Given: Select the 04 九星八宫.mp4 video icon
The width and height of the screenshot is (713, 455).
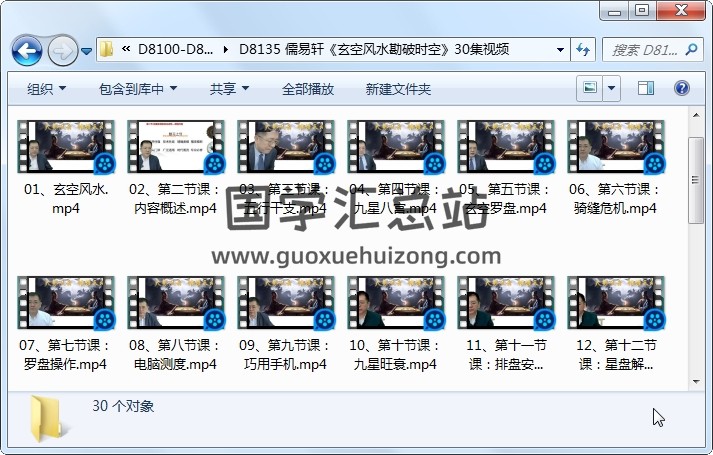Looking at the screenshot, I should 396,147.
